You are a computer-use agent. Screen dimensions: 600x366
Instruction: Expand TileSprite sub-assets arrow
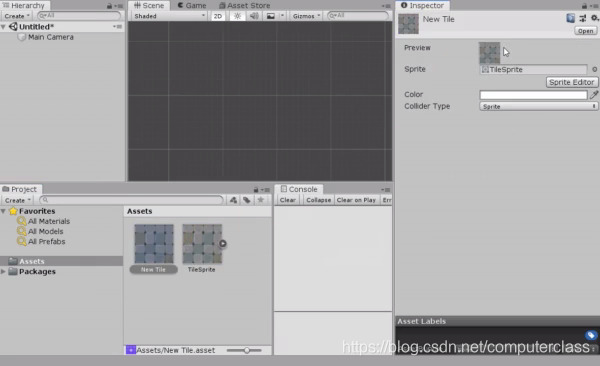pyautogui.click(x=223, y=243)
